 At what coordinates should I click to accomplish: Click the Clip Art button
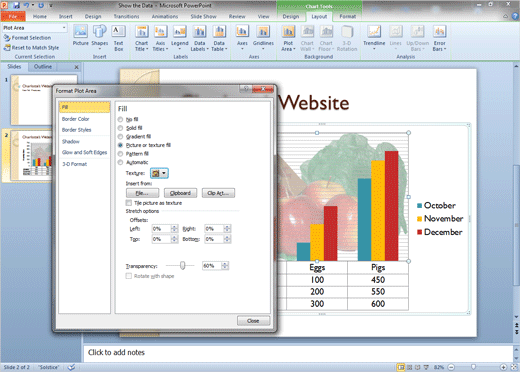point(218,193)
